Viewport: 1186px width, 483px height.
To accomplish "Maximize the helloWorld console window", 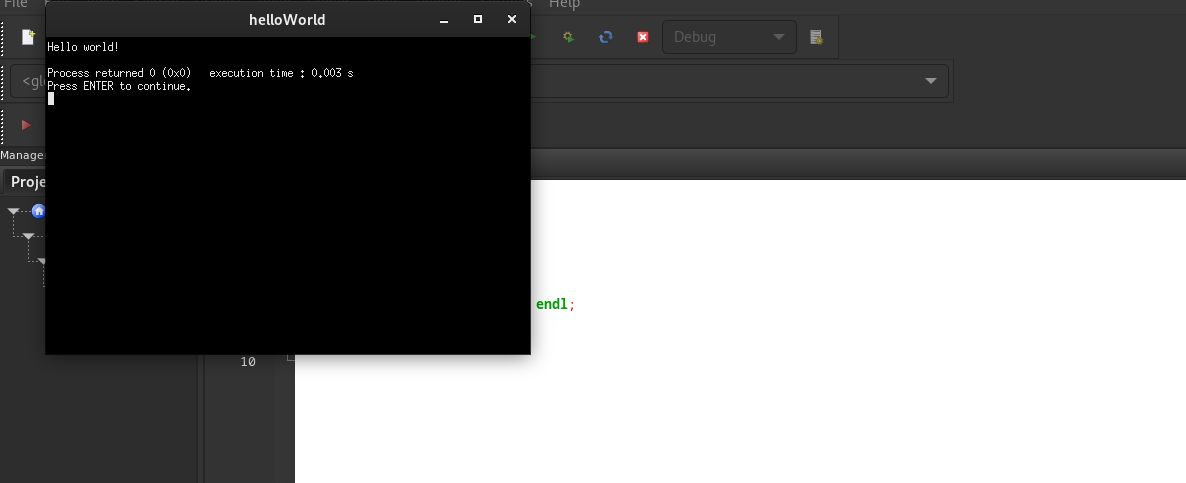I will click(x=478, y=20).
